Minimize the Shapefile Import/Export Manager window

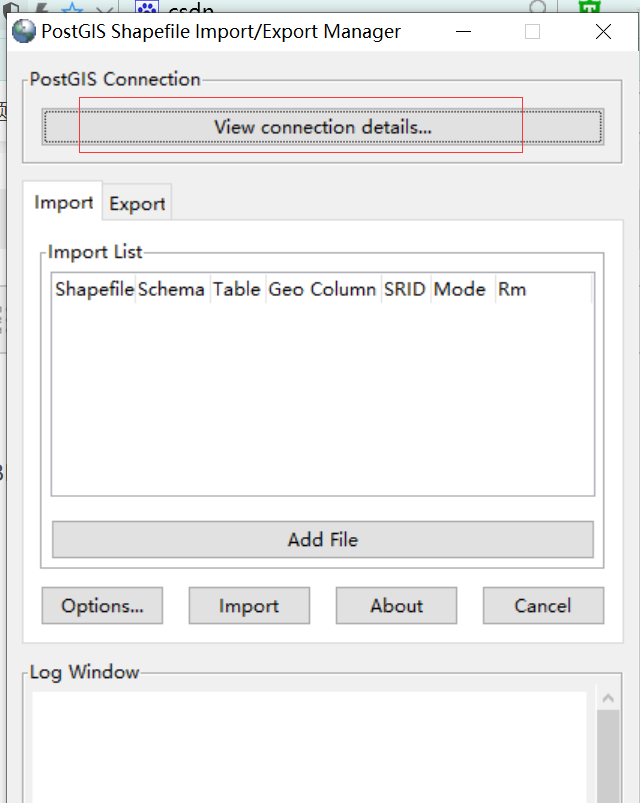[x=463, y=32]
